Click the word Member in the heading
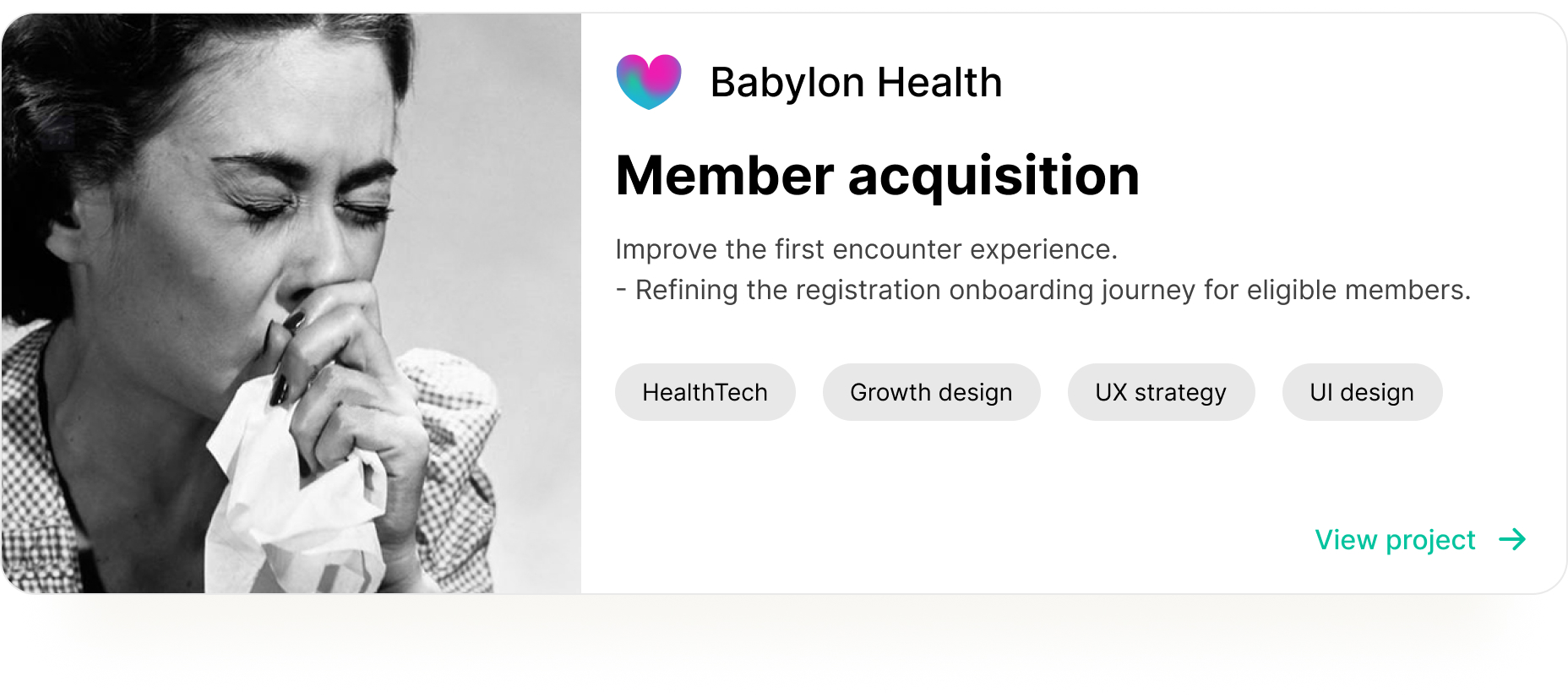1568x698 pixels. 725,176
